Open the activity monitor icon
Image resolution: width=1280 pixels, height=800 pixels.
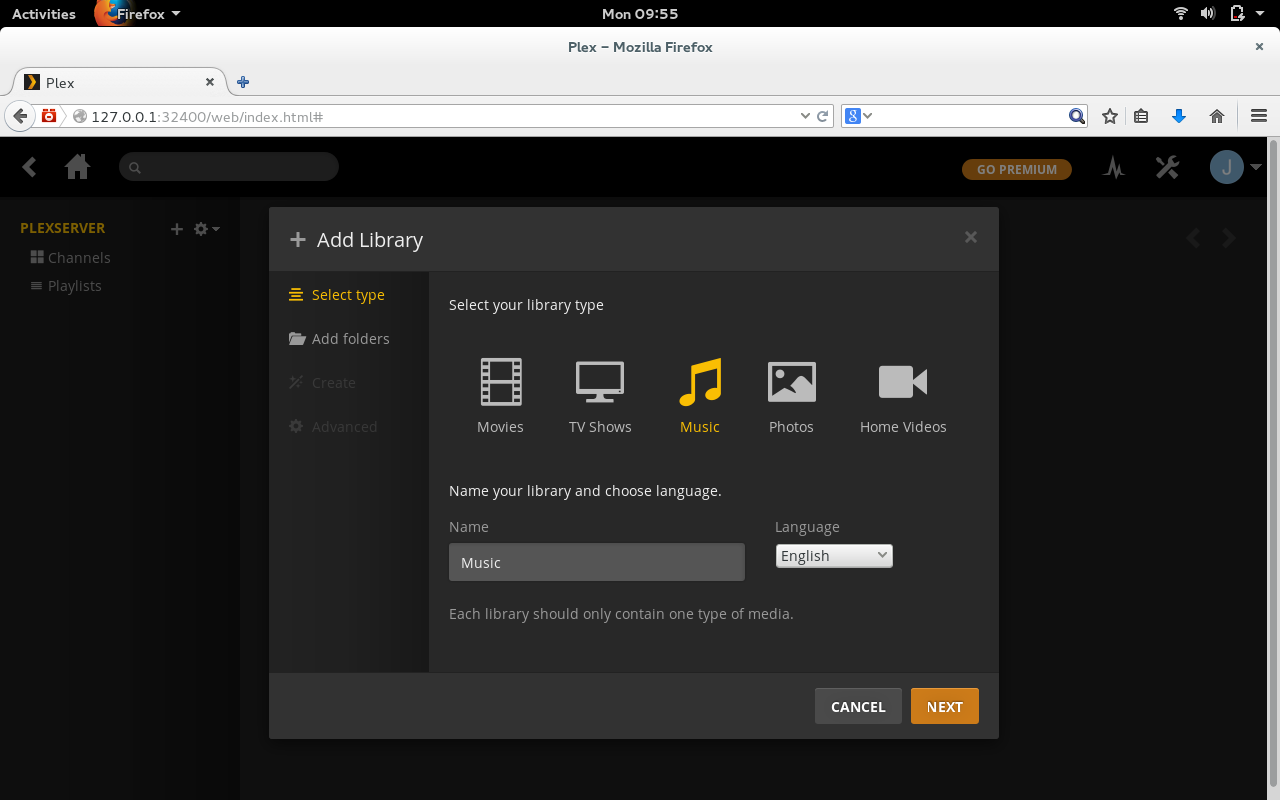pos(1114,168)
